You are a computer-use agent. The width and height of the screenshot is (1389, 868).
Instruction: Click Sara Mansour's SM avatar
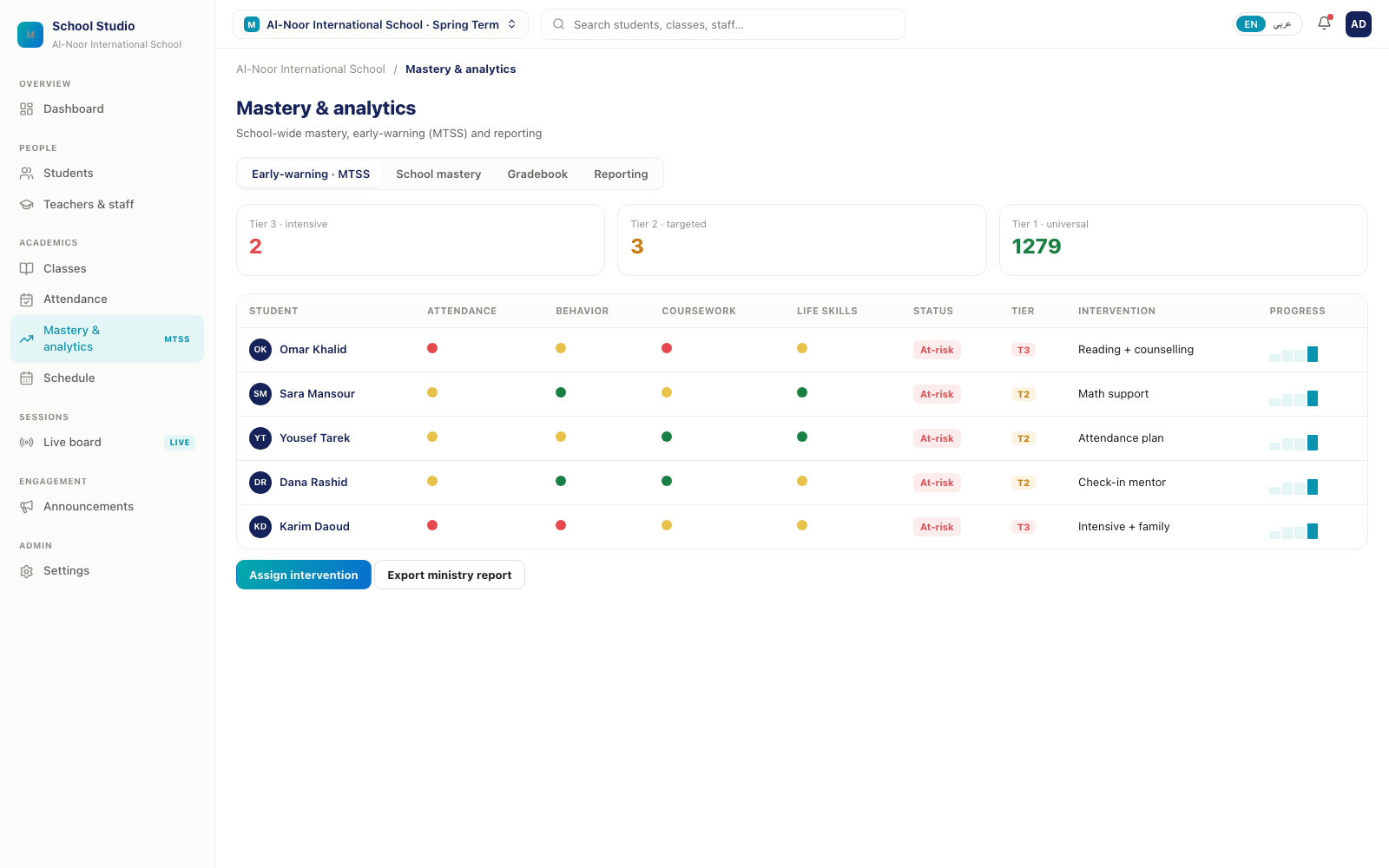260,394
